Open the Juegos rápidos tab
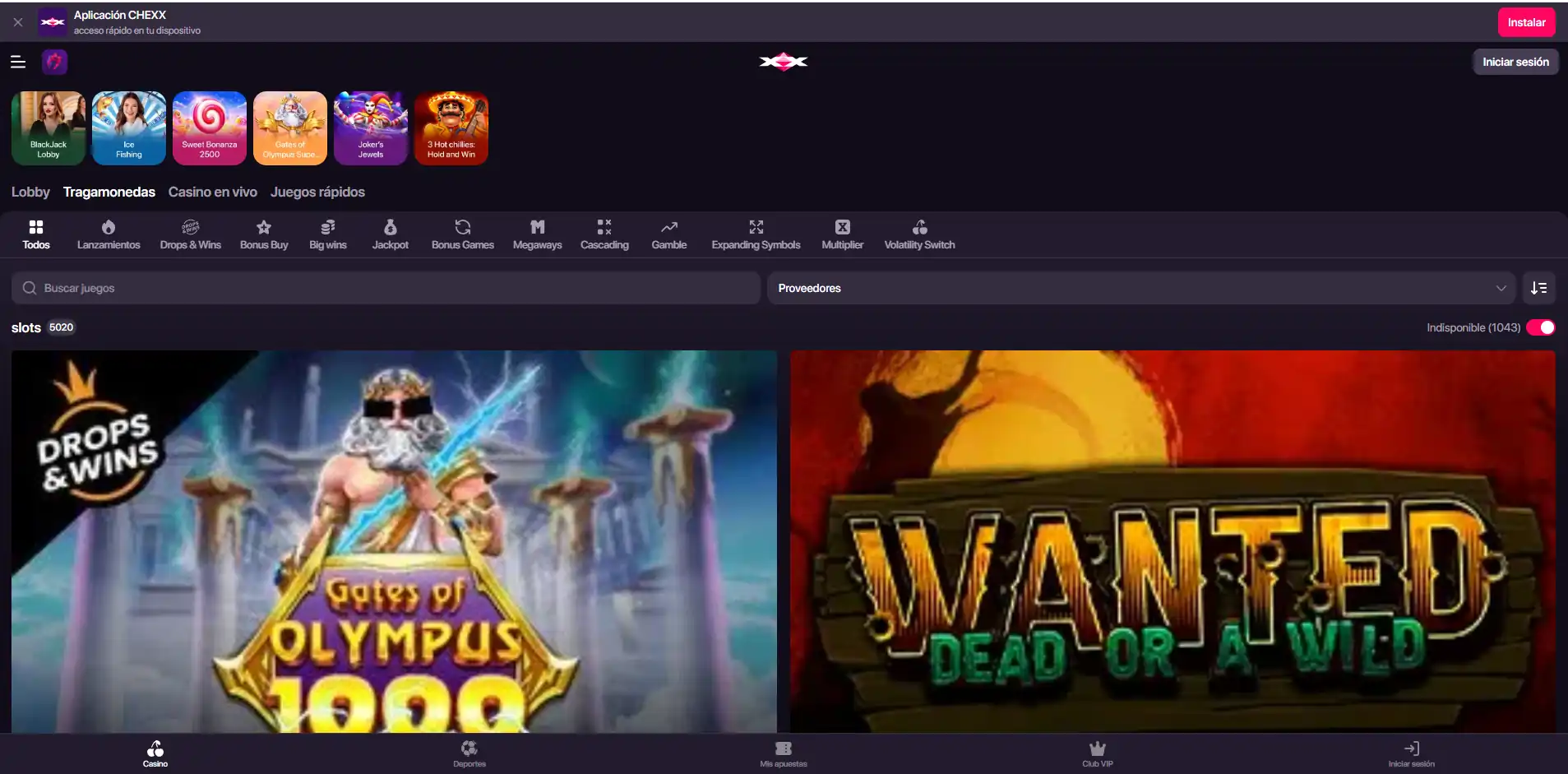The width and height of the screenshot is (1568, 774). [317, 192]
